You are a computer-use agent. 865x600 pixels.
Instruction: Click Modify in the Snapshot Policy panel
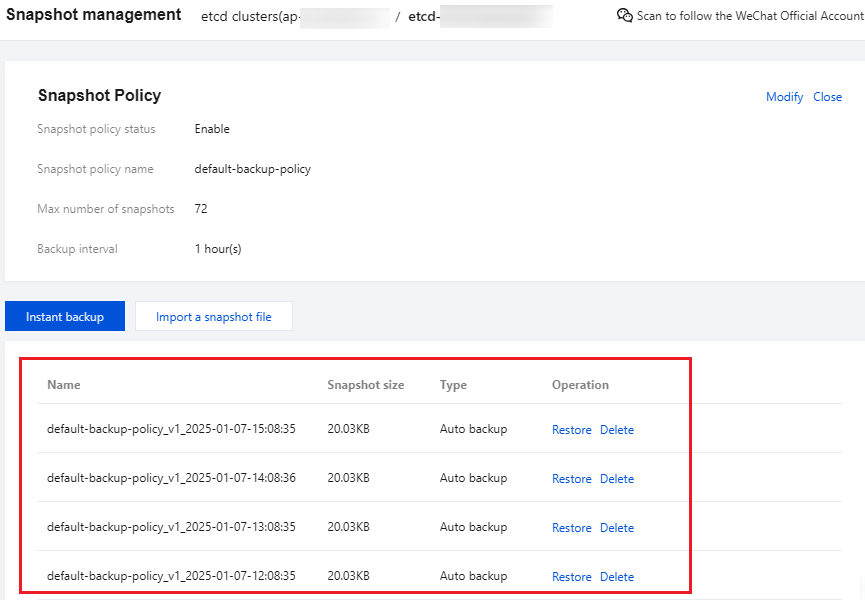tap(784, 97)
